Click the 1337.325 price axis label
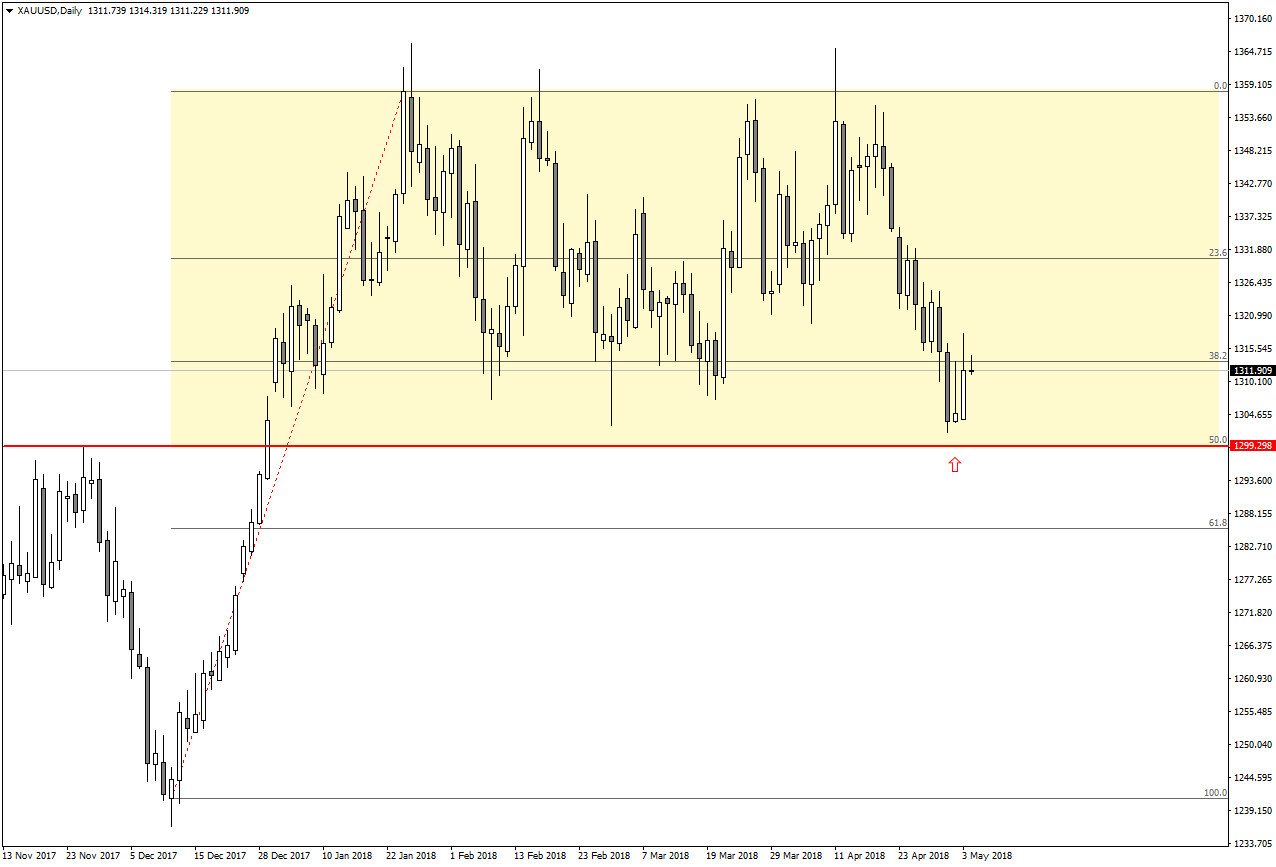Screen dimensions: 1276x867 [1253, 217]
